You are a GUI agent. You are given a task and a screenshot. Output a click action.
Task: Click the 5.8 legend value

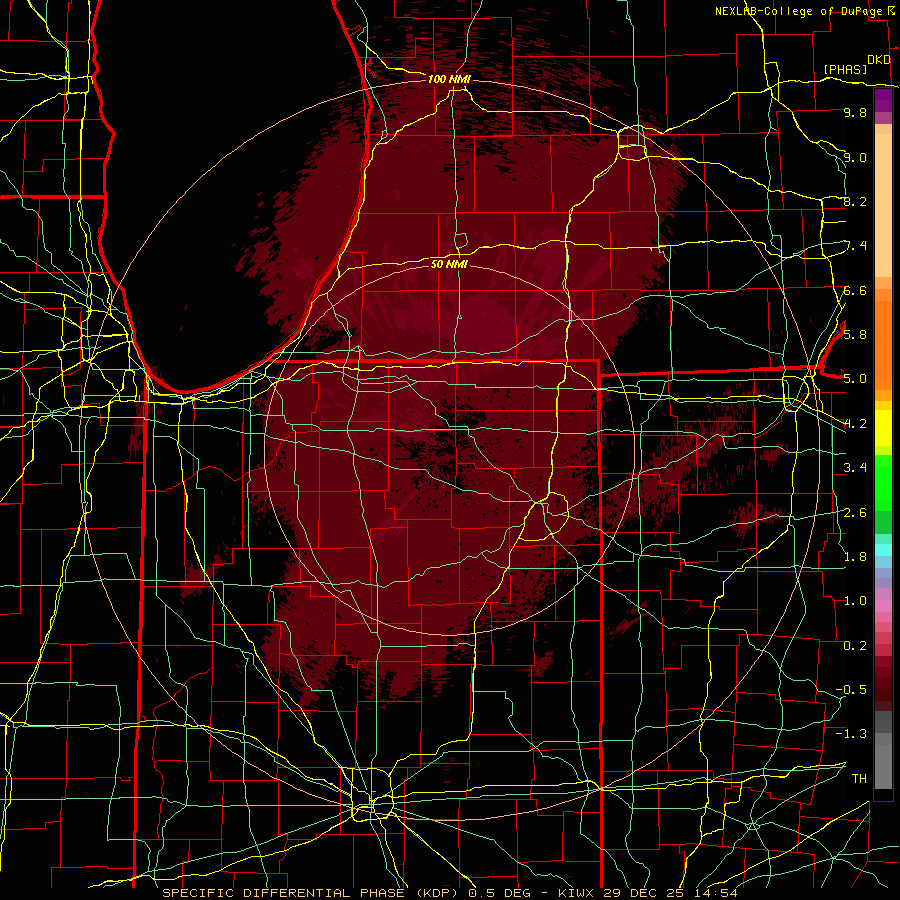click(x=855, y=334)
